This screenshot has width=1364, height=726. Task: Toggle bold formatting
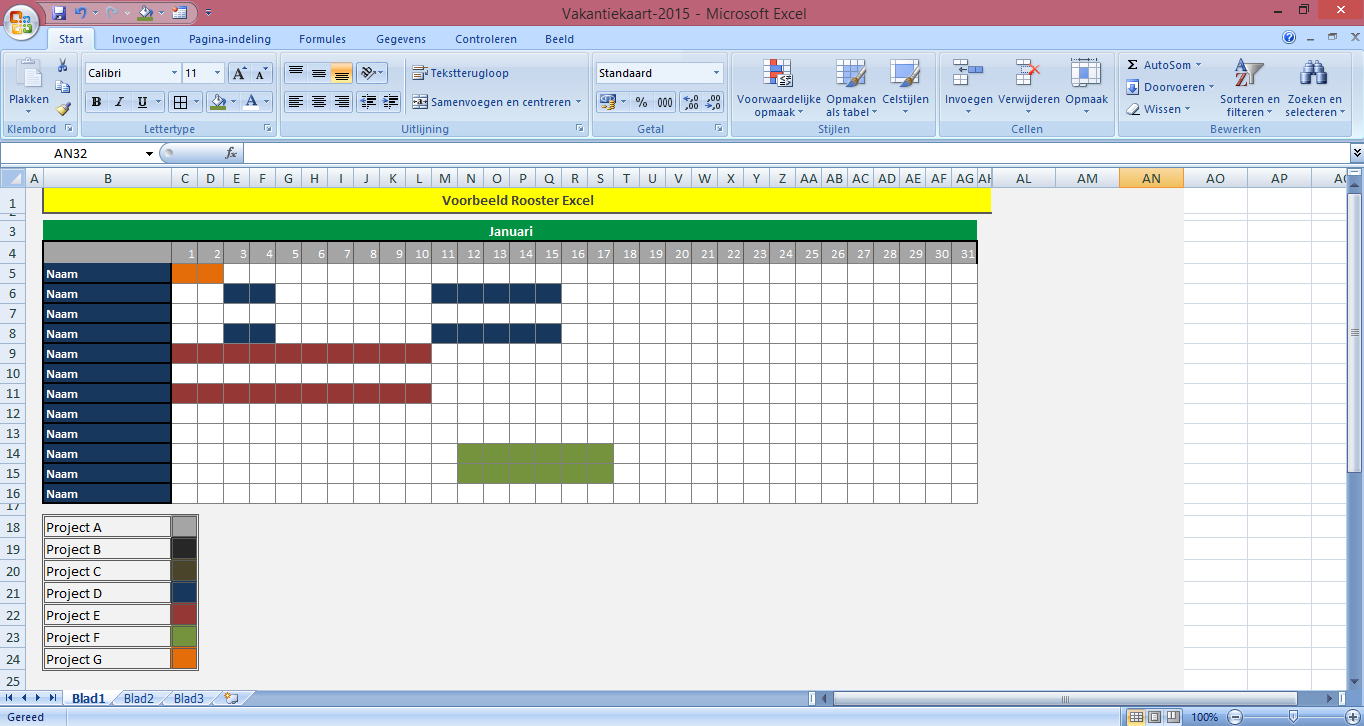(x=94, y=102)
